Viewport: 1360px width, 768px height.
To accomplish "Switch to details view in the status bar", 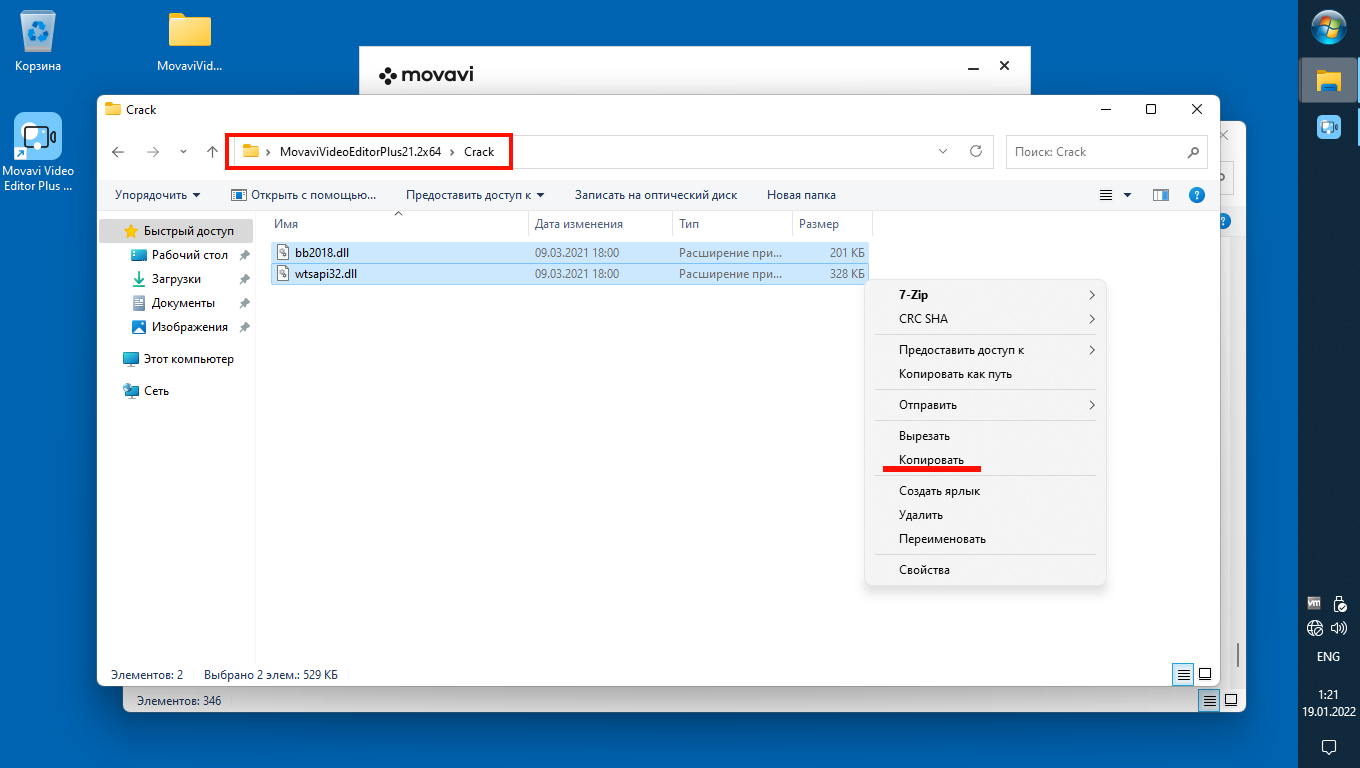I will (1183, 674).
